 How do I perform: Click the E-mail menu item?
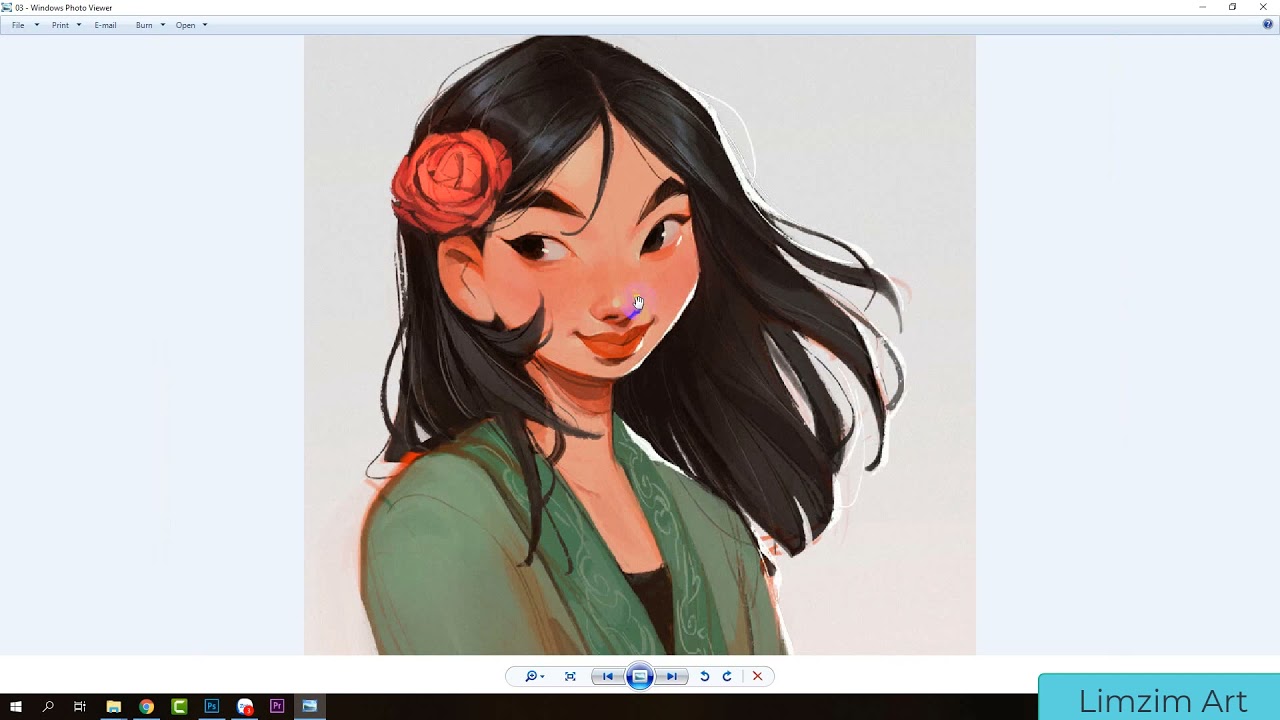(105, 25)
